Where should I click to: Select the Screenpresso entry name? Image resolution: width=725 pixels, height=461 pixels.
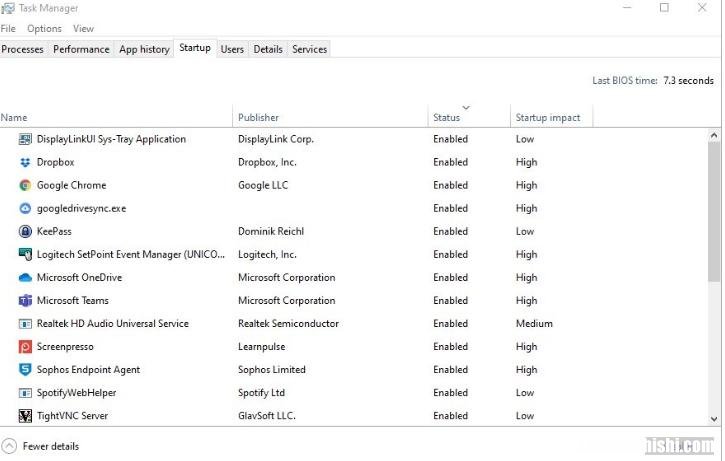click(x=65, y=347)
